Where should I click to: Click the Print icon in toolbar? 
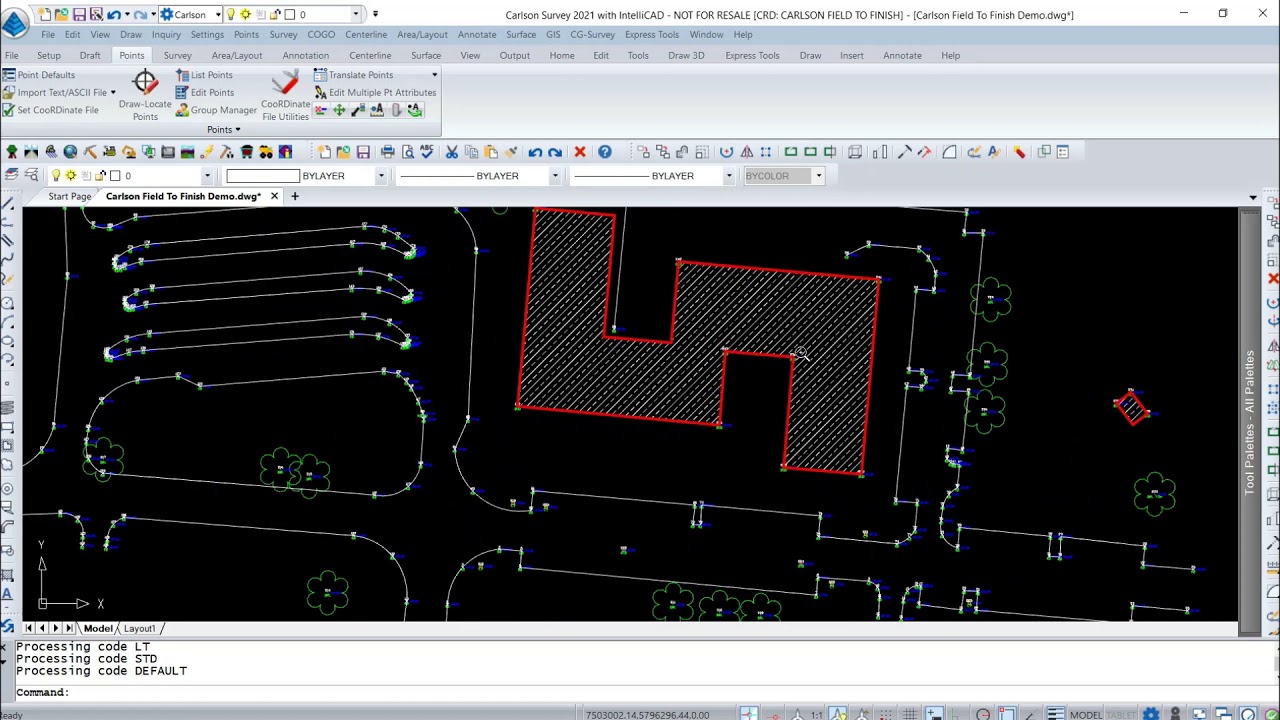click(x=387, y=152)
